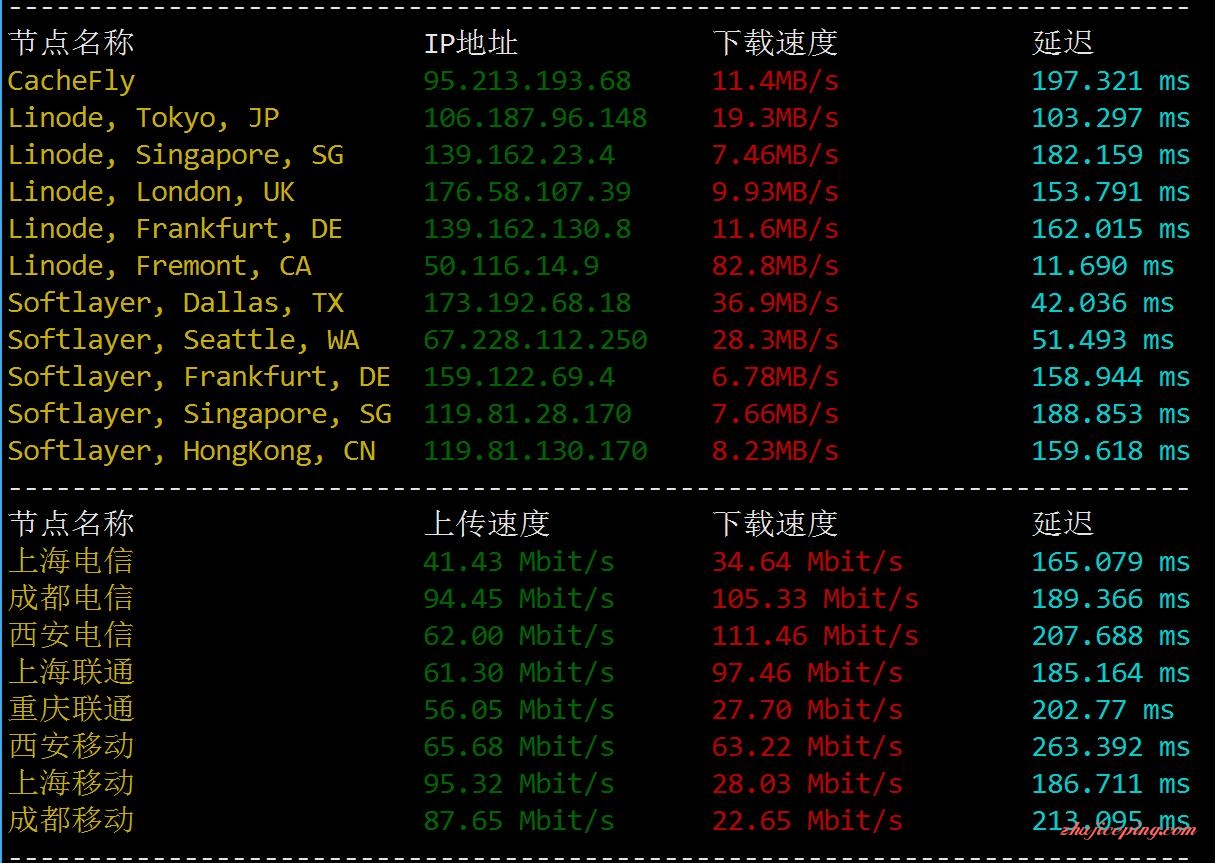Click the 西安移动 node name
1215x863 pixels.
coord(71,747)
